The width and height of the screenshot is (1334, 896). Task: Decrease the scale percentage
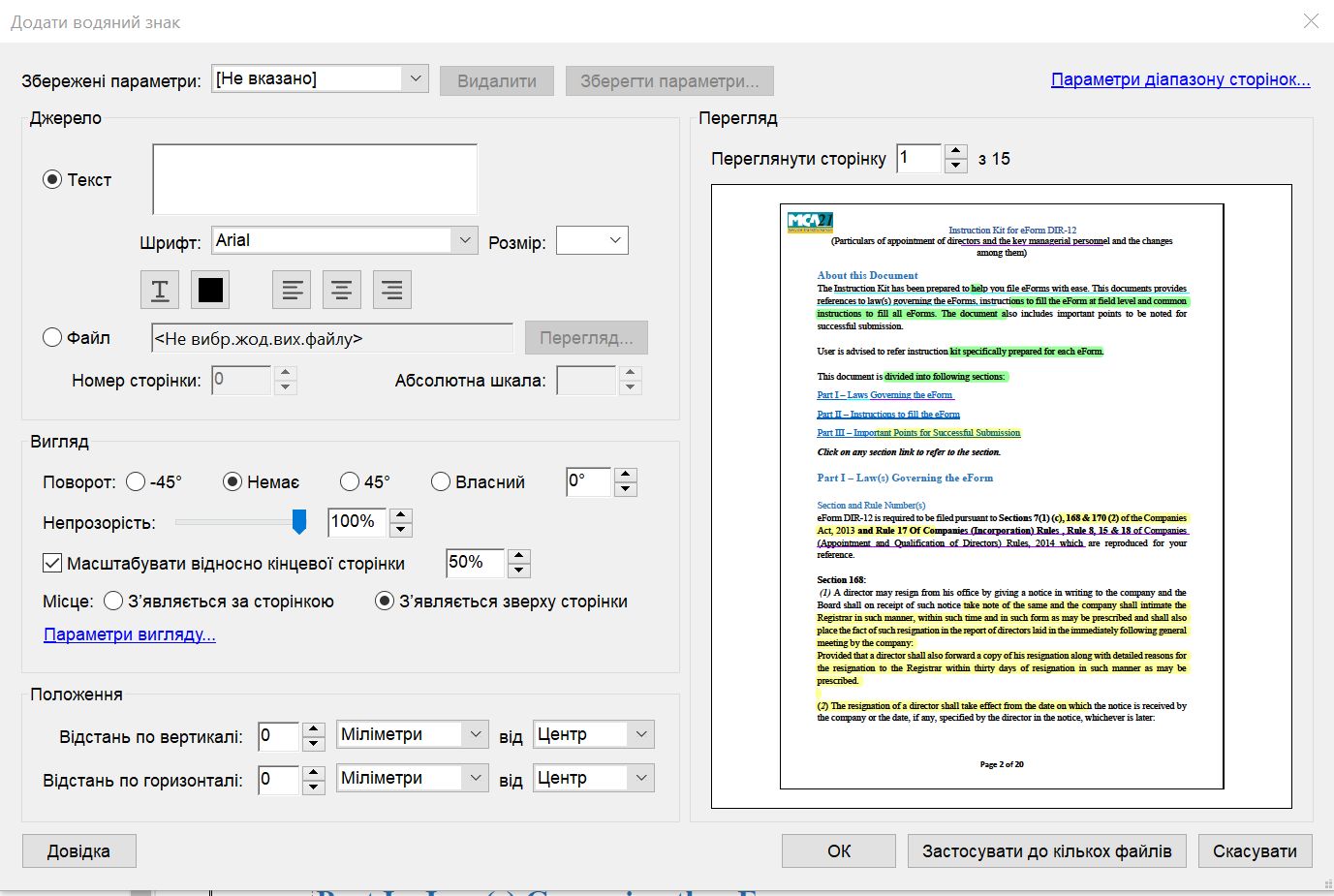coord(519,571)
